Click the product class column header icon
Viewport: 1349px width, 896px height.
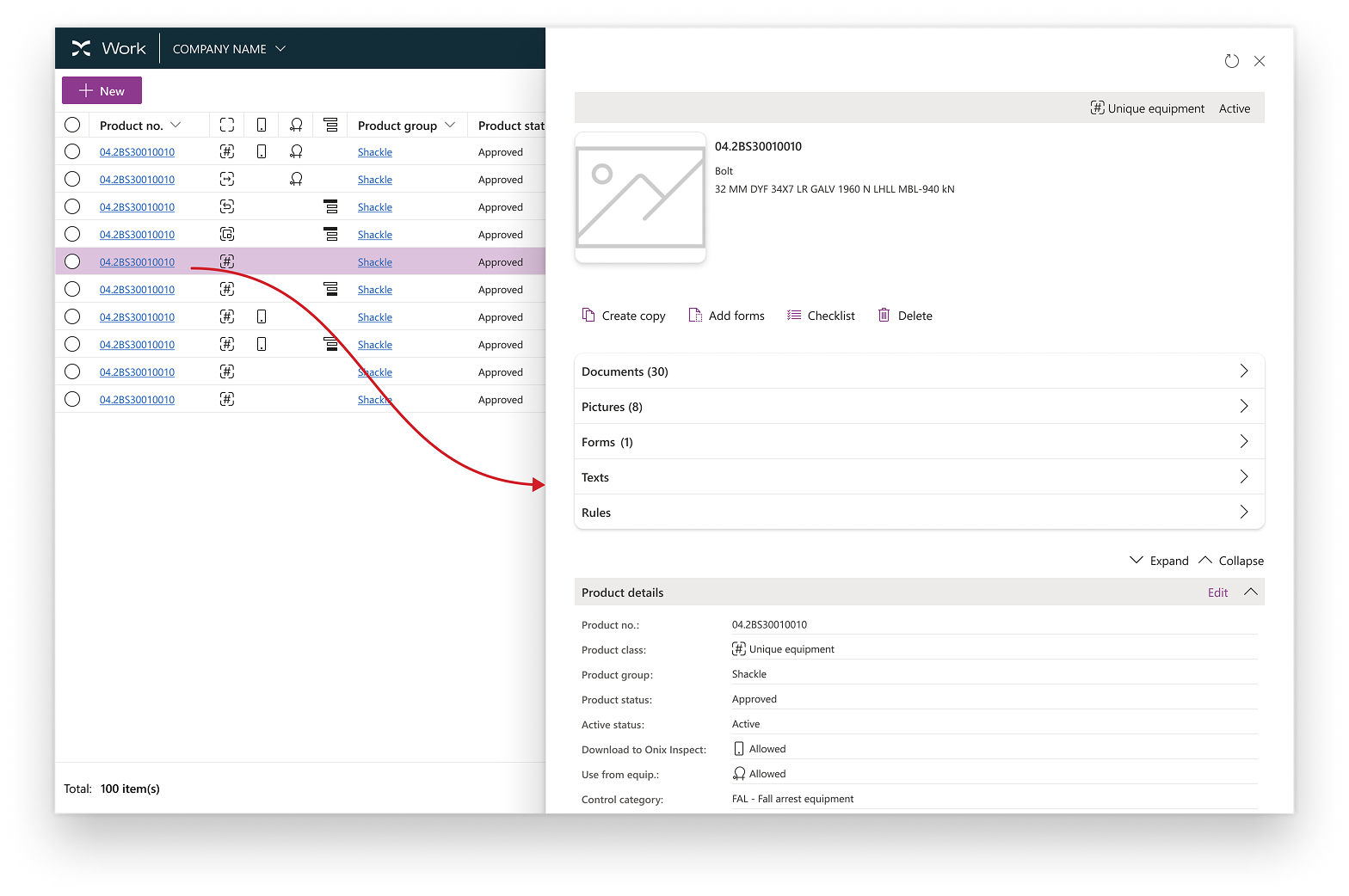click(227, 126)
